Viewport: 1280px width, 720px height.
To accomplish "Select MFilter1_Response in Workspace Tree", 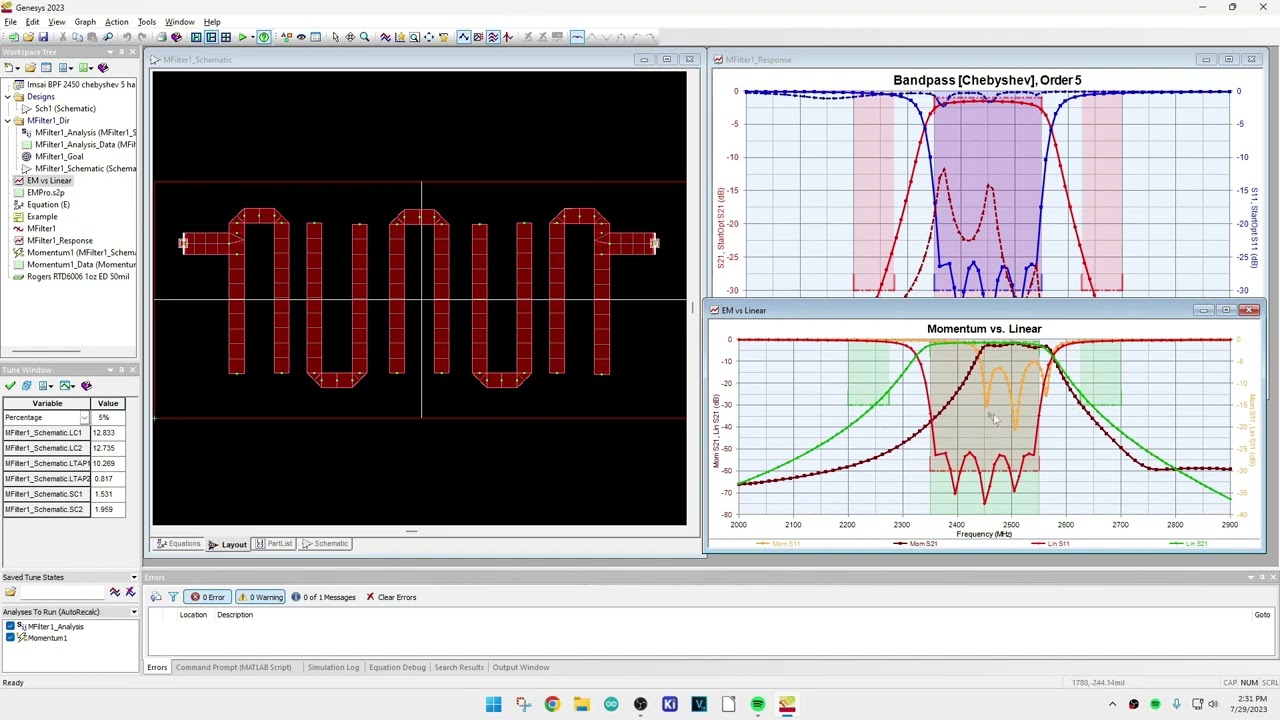I will click(x=59, y=241).
